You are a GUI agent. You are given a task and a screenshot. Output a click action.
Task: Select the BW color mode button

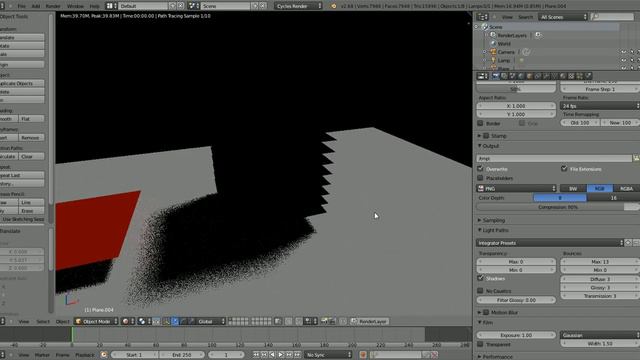point(573,188)
